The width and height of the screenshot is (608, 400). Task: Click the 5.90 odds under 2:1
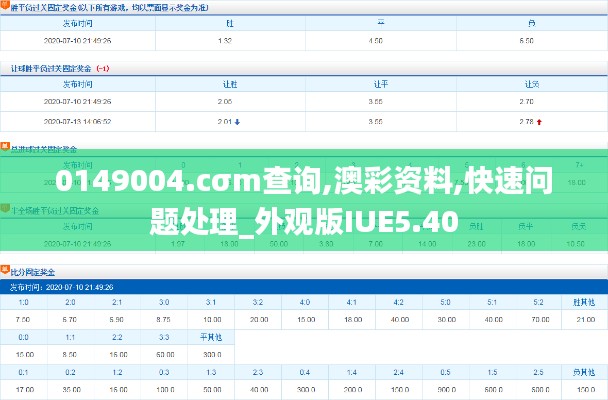[117, 320]
